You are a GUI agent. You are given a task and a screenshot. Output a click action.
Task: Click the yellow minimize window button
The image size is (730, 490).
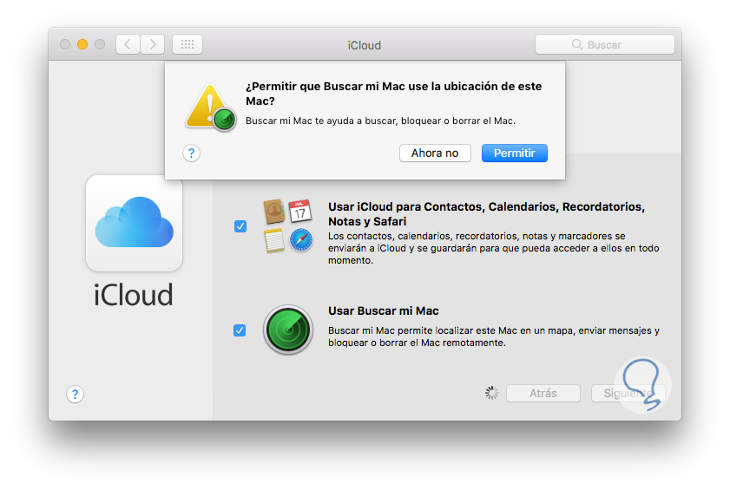point(82,44)
